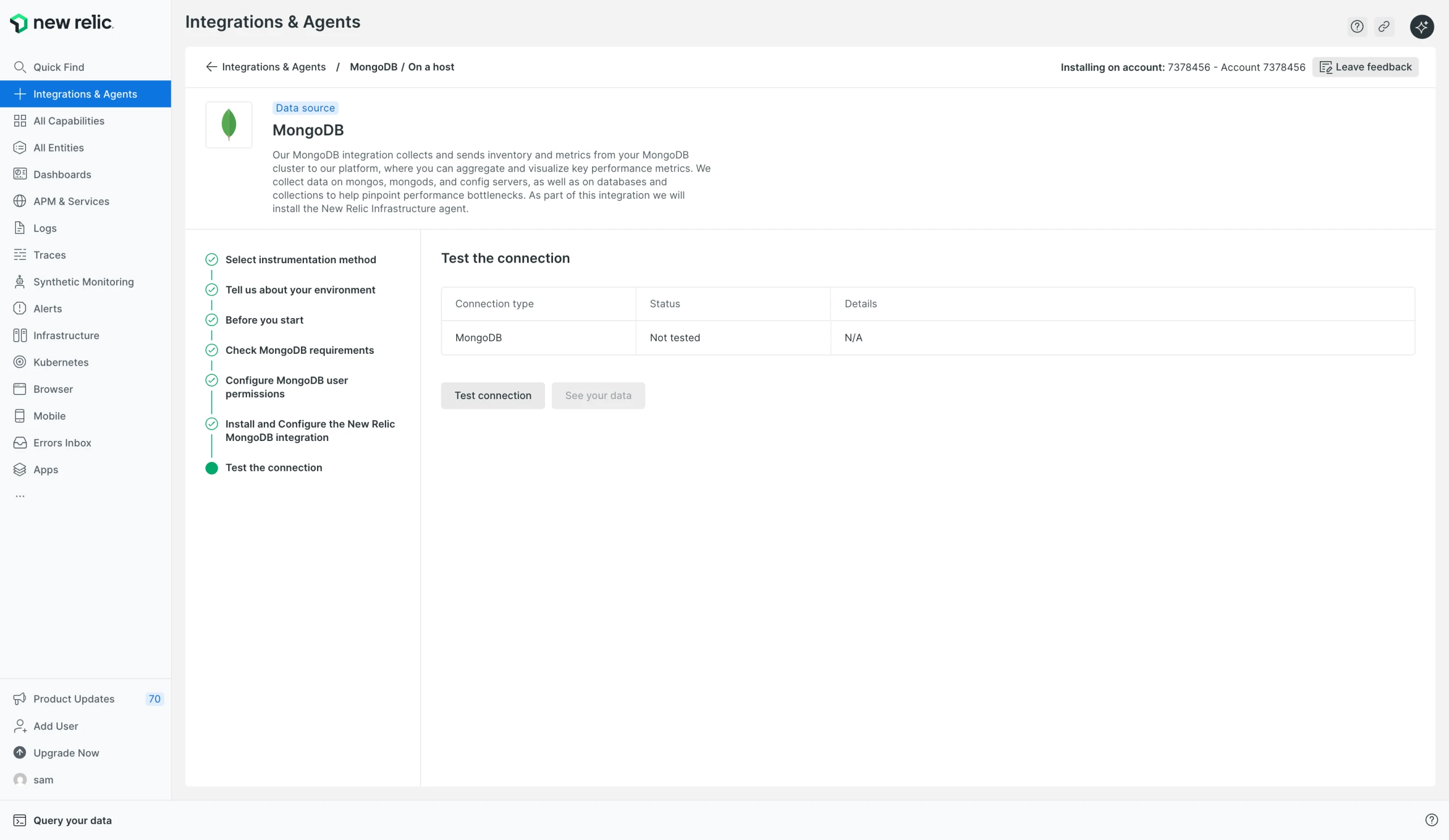Go back via the breadcrumb back arrow

click(x=211, y=67)
